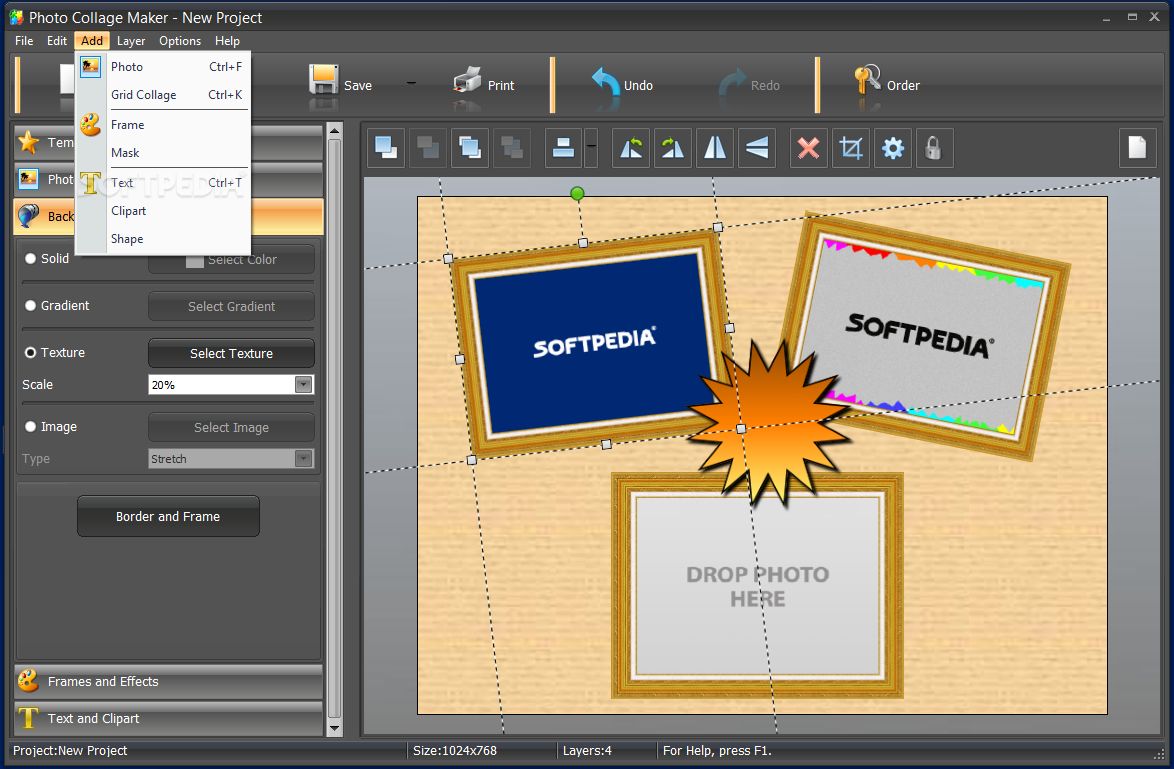Viewport: 1174px width, 769px height.
Task: Click the Undo arrow icon
Action: point(605,81)
